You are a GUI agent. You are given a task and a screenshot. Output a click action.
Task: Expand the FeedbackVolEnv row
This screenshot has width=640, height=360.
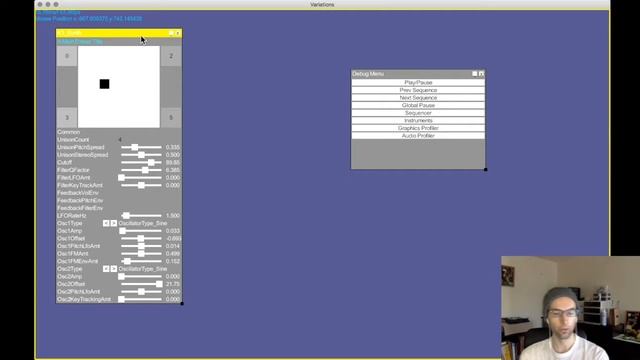coord(78,193)
